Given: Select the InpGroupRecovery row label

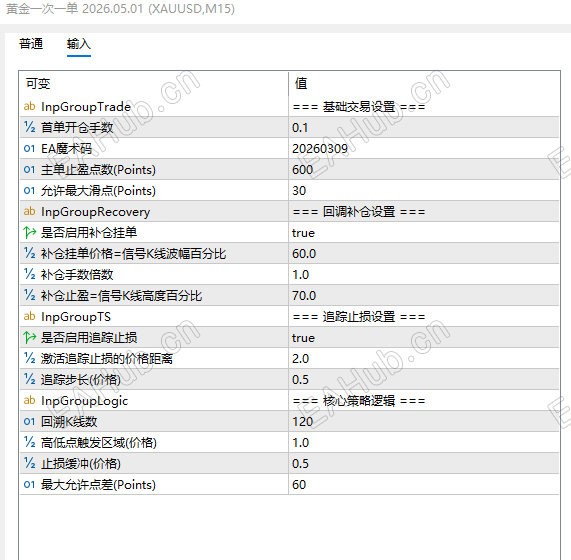Looking at the screenshot, I should (95, 212).
